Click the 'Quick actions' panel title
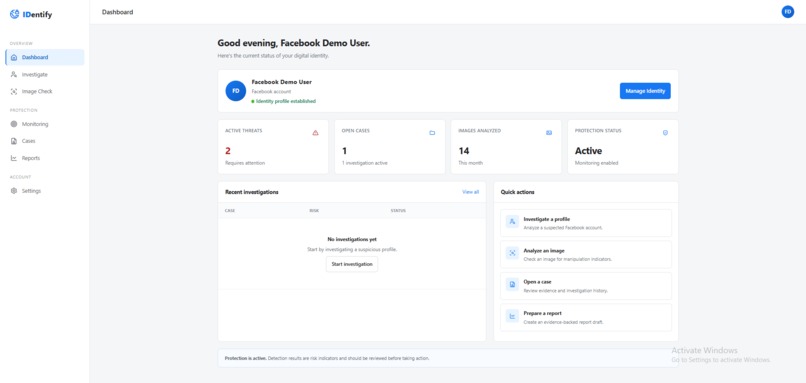Viewport: 806px width, 383px height. point(518,192)
